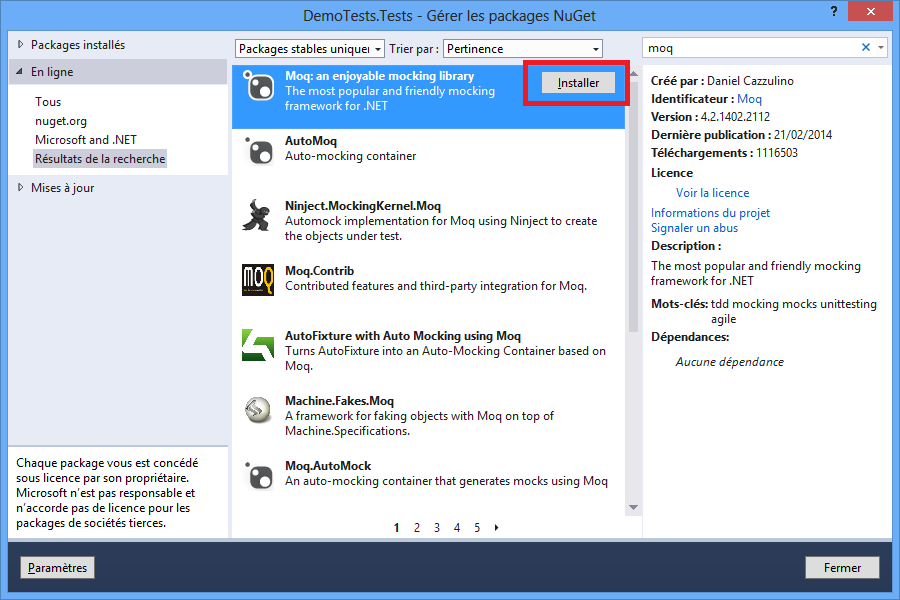Open Voir la licence link
This screenshot has width=900, height=600.
[x=712, y=193]
